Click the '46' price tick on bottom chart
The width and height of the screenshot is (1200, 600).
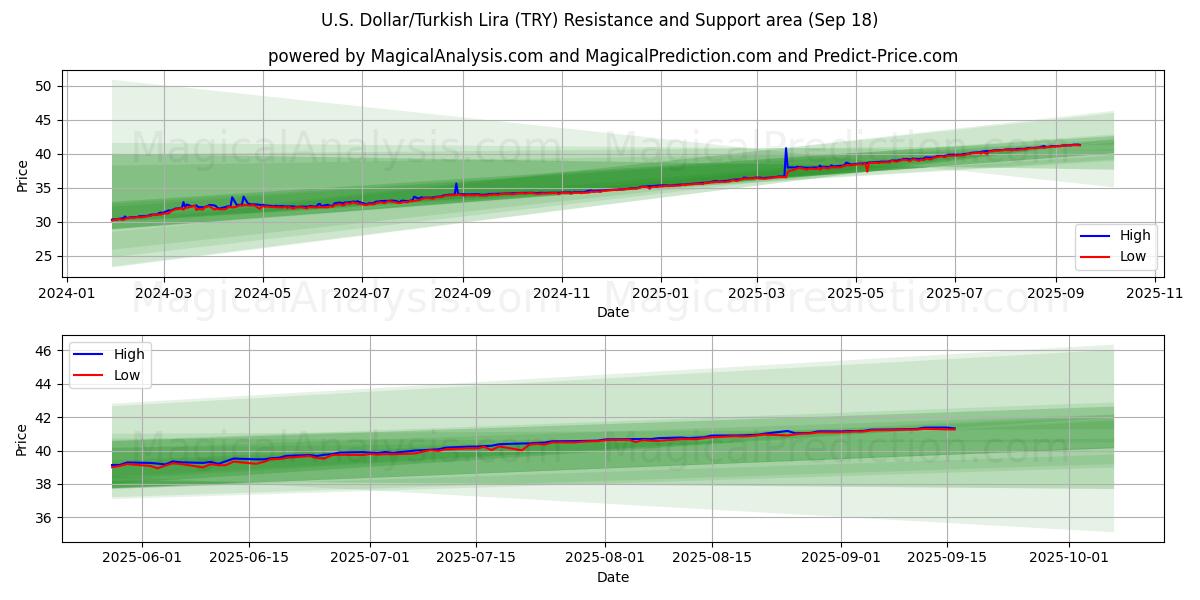click(44, 351)
